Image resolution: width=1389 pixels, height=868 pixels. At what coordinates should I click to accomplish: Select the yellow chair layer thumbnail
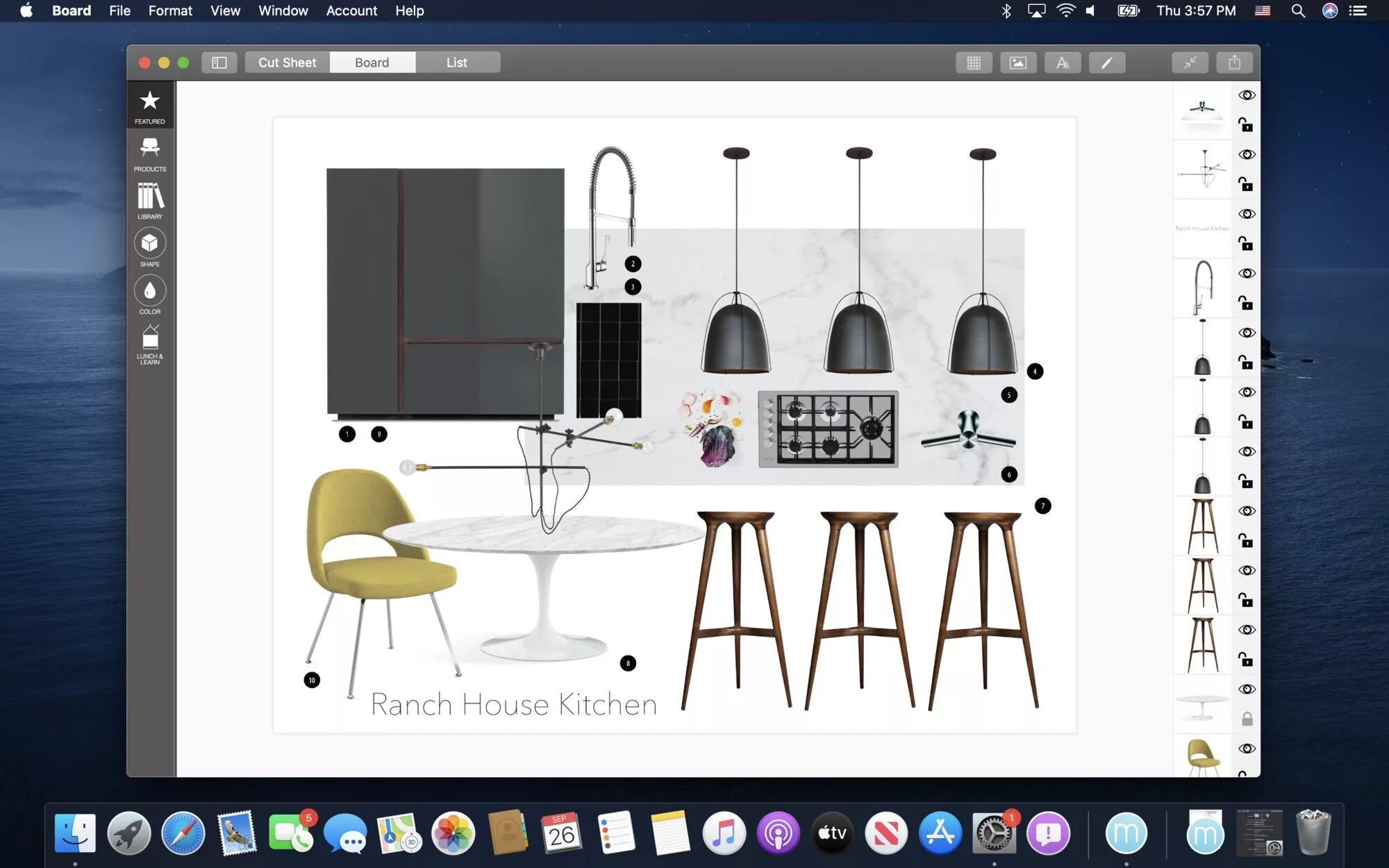(1202, 756)
